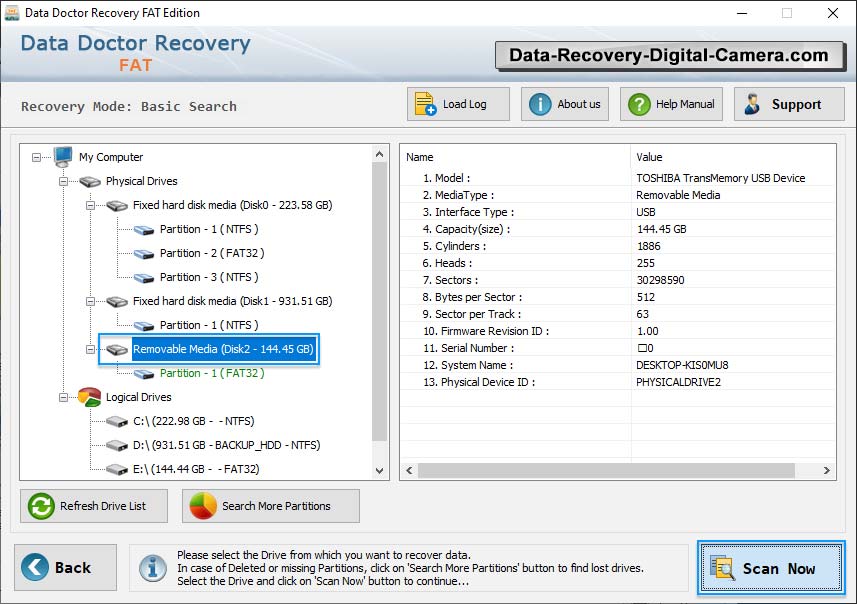Click the Support button

point(789,104)
